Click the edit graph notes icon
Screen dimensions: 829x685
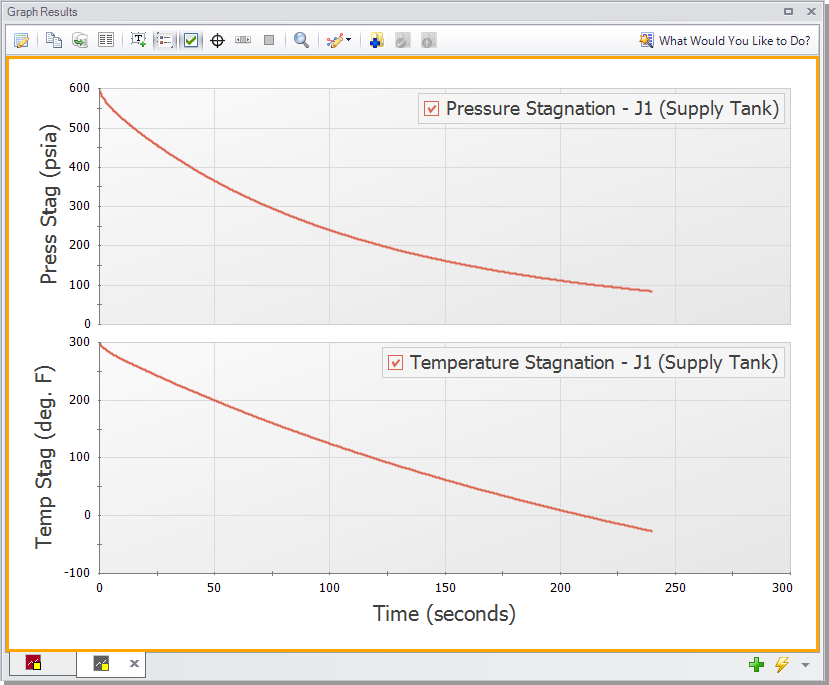pos(21,41)
